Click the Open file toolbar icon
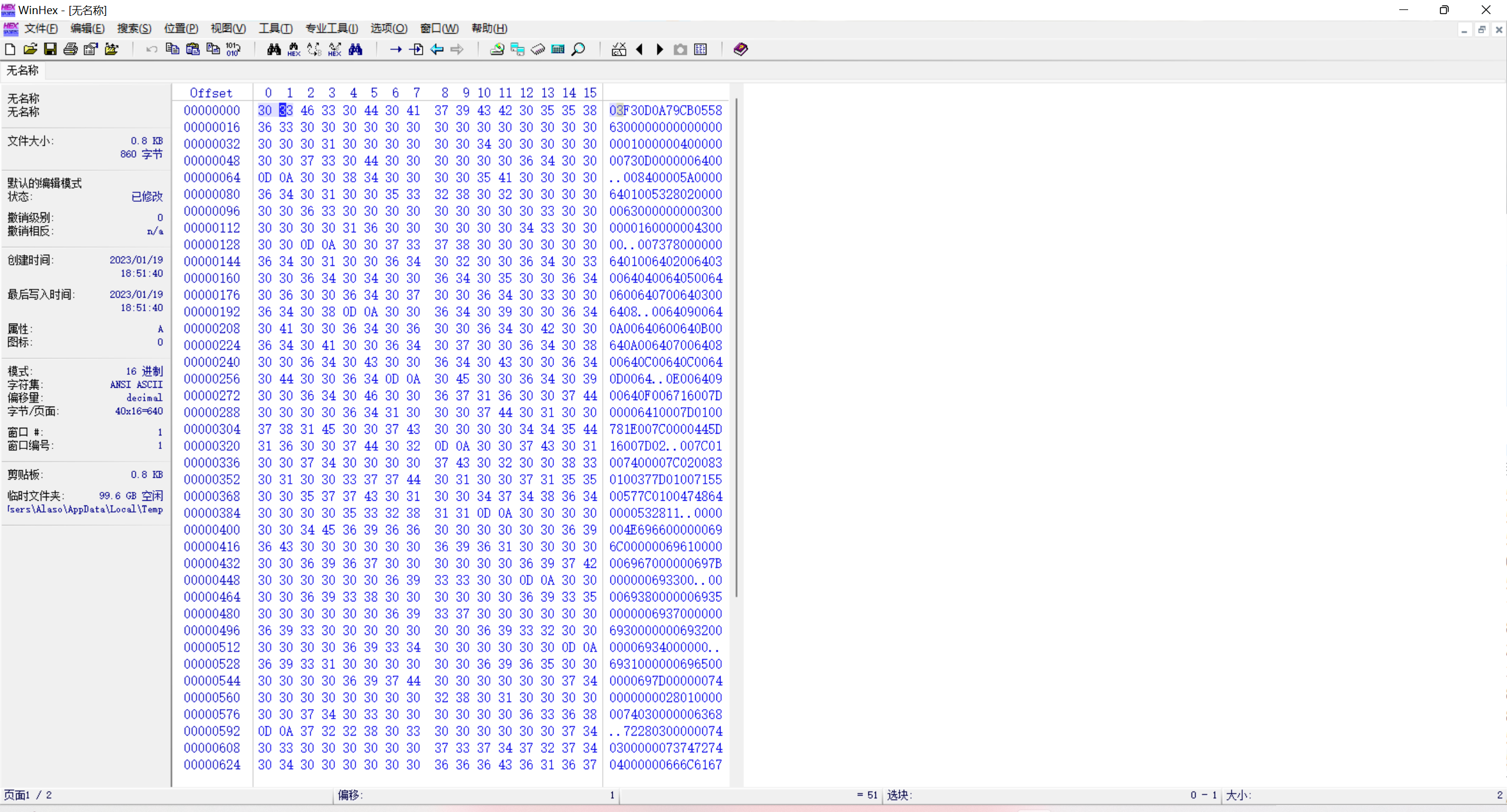The width and height of the screenshot is (1507, 812). coord(30,49)
